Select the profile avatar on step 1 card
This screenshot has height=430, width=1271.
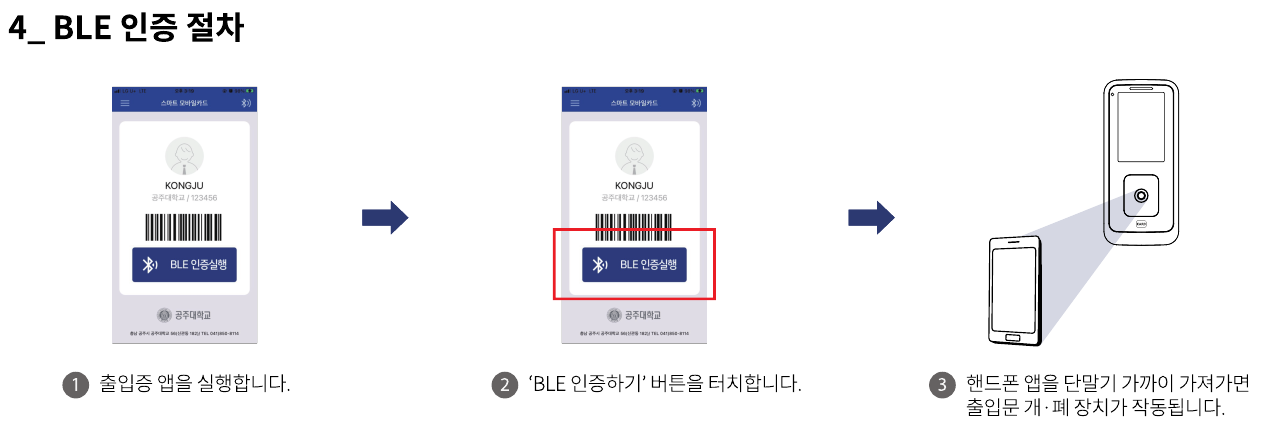pyautogui.click(x=184, y=157)
